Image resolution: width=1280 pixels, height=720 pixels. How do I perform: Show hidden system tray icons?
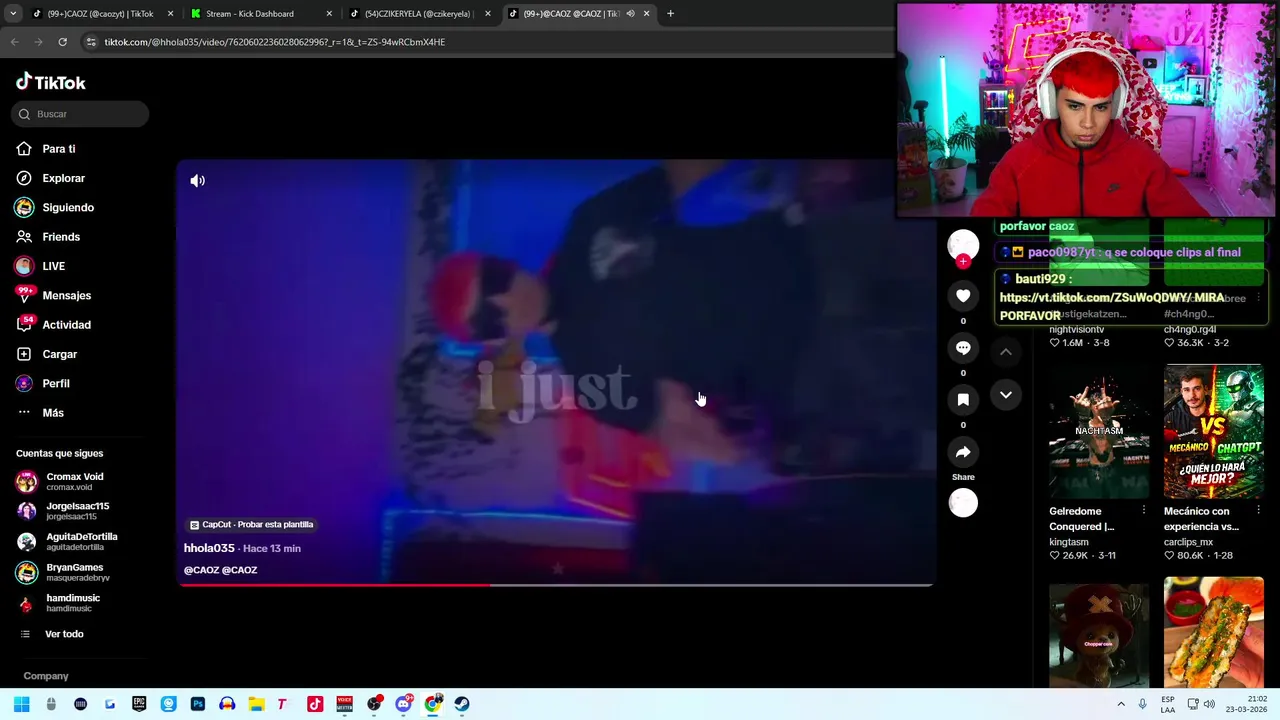[1121, 704]
